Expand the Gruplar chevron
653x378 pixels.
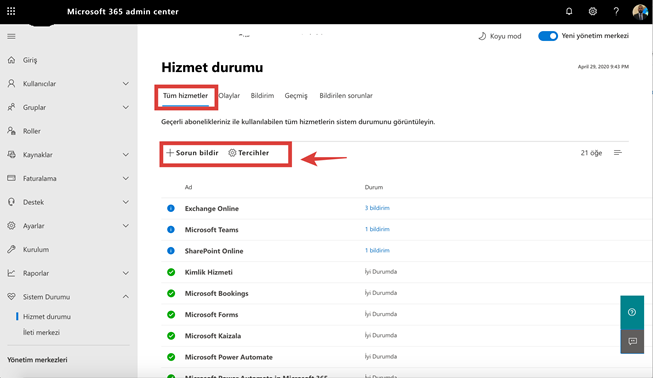pos(125,107)
